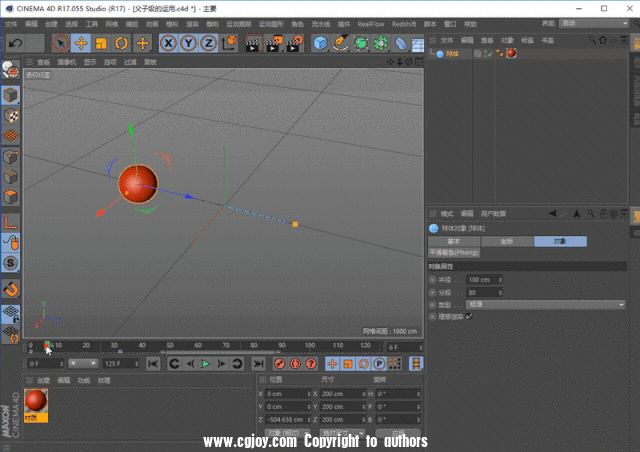Viewport: 640px width, 452px height.
Task: Click the timeline preview range slider
Action: (x=84, y=363)
